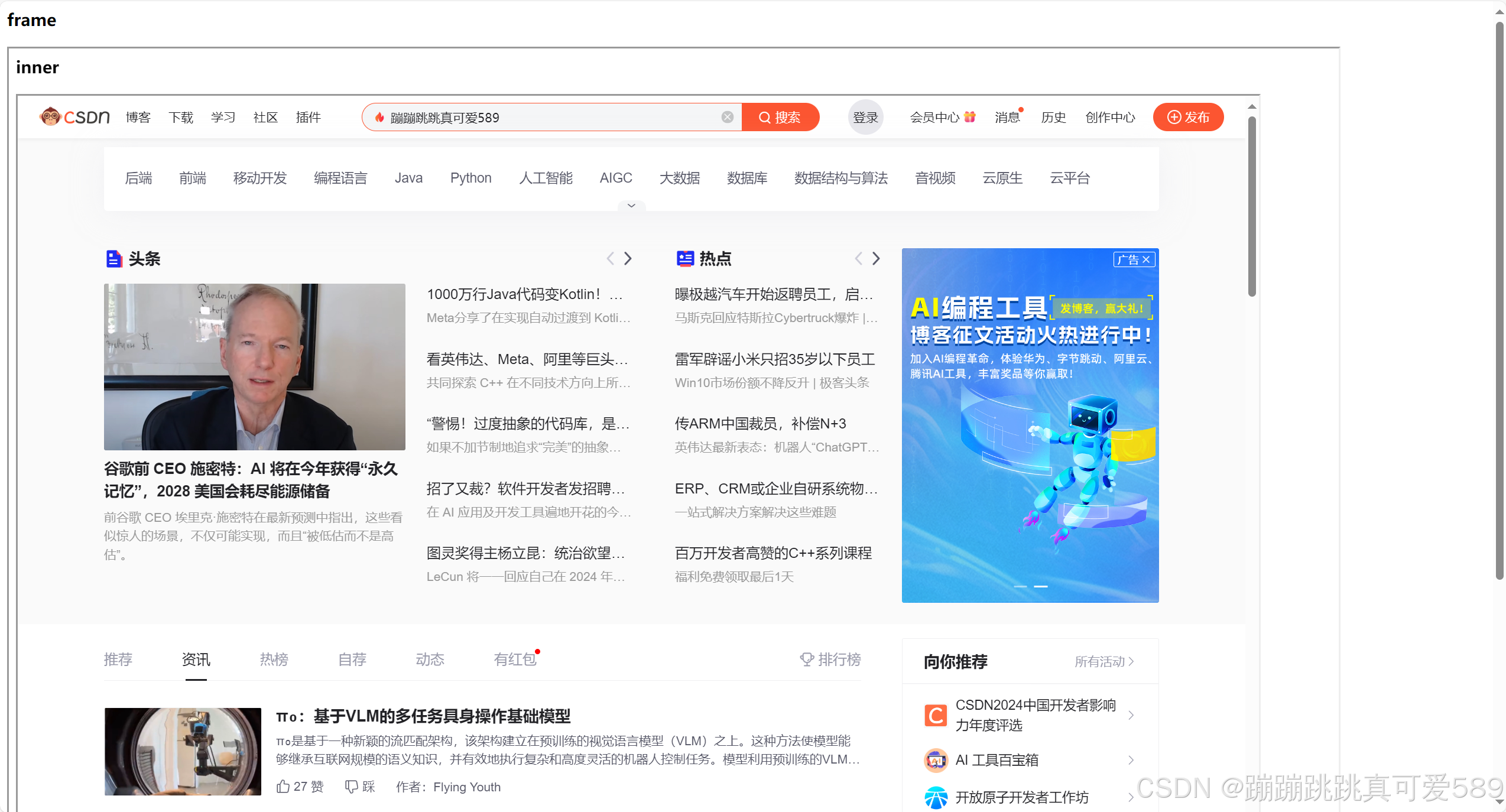1506x812 pixels.
Task: Select the 人工智能 category
Action: point(546,178)
